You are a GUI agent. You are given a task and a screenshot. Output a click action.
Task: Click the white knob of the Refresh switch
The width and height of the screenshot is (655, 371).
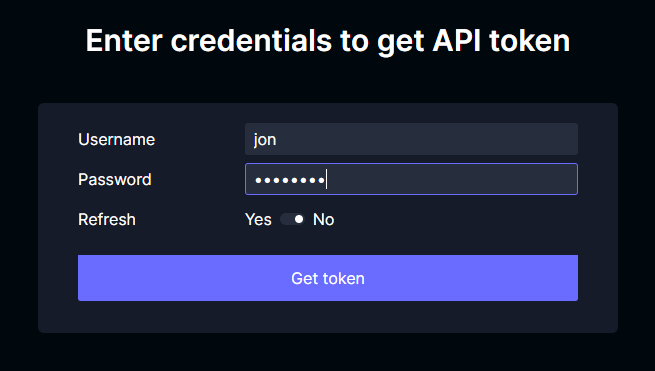tap(299, 219)
